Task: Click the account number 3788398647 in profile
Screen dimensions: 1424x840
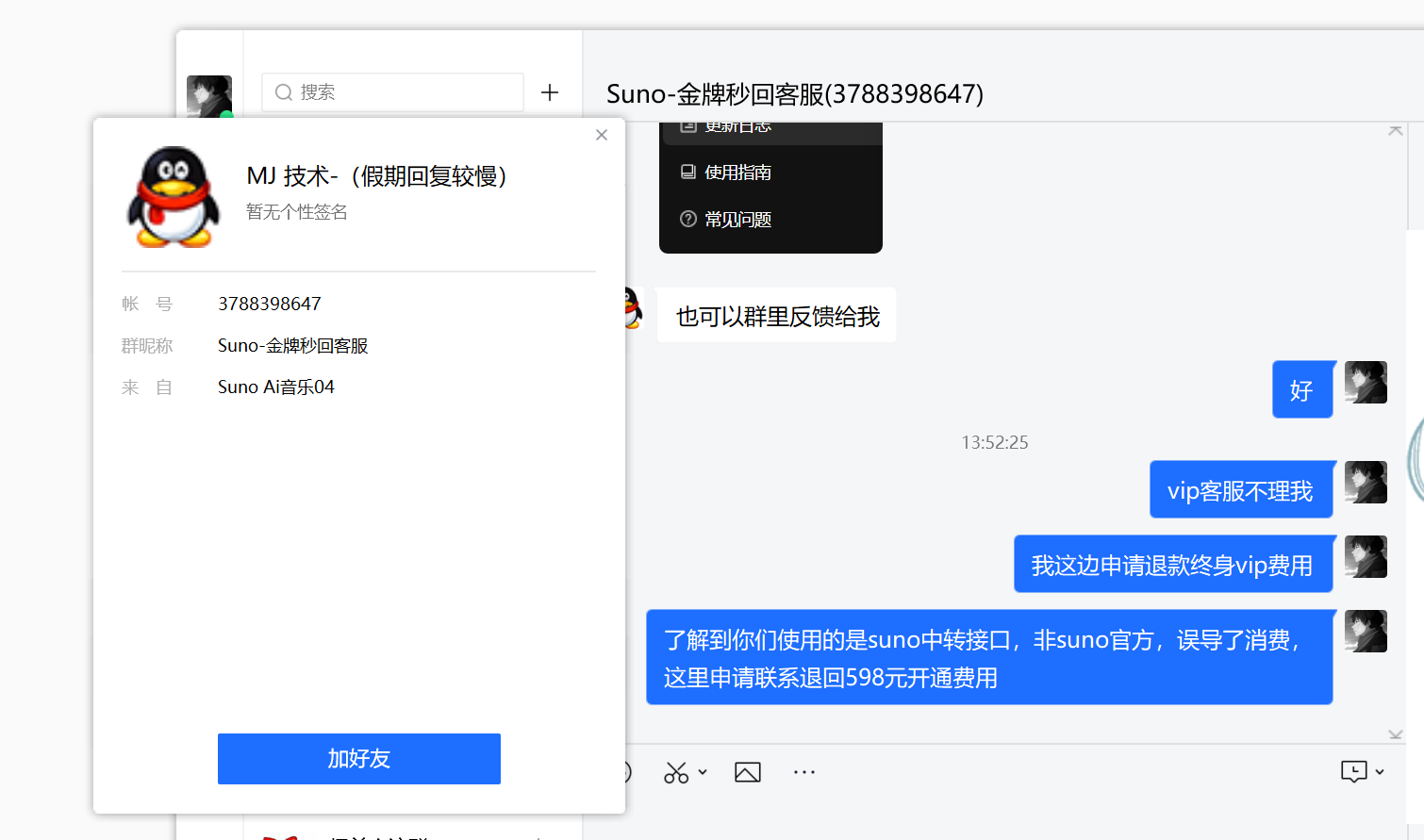Action: coord(270,304)
